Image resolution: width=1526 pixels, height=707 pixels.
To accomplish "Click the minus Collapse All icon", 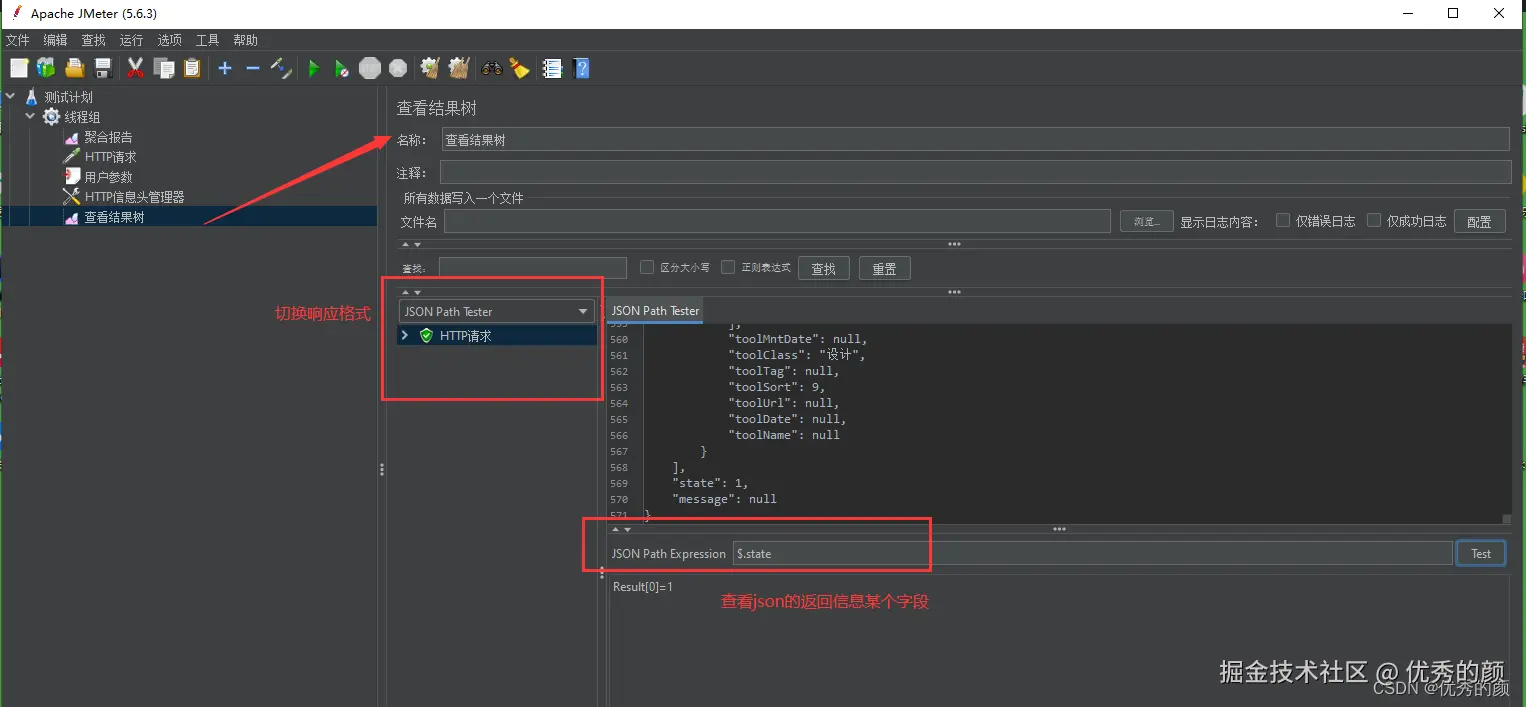I will (x=253, y=68).
